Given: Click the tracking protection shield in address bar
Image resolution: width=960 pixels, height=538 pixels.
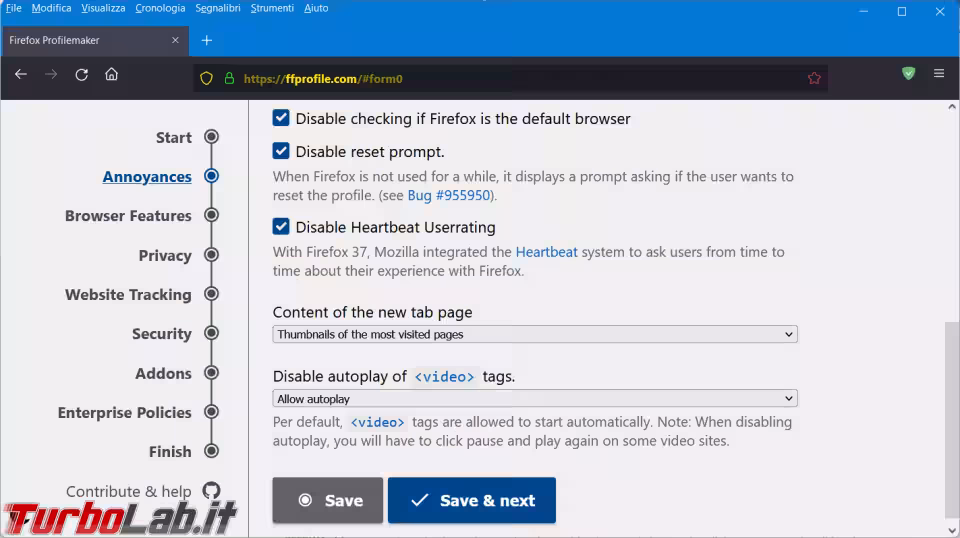Looking at the screenshot, I should tap(206, 78).
